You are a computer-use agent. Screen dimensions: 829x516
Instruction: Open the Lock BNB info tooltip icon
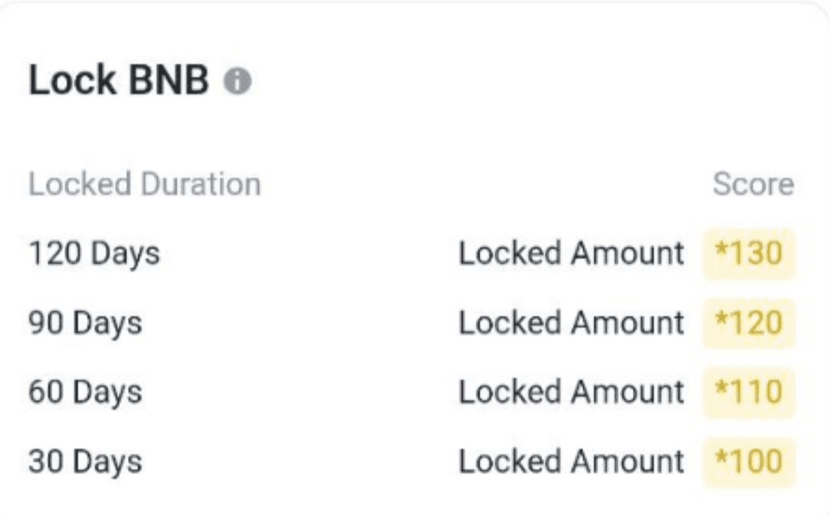coord(237,83)
